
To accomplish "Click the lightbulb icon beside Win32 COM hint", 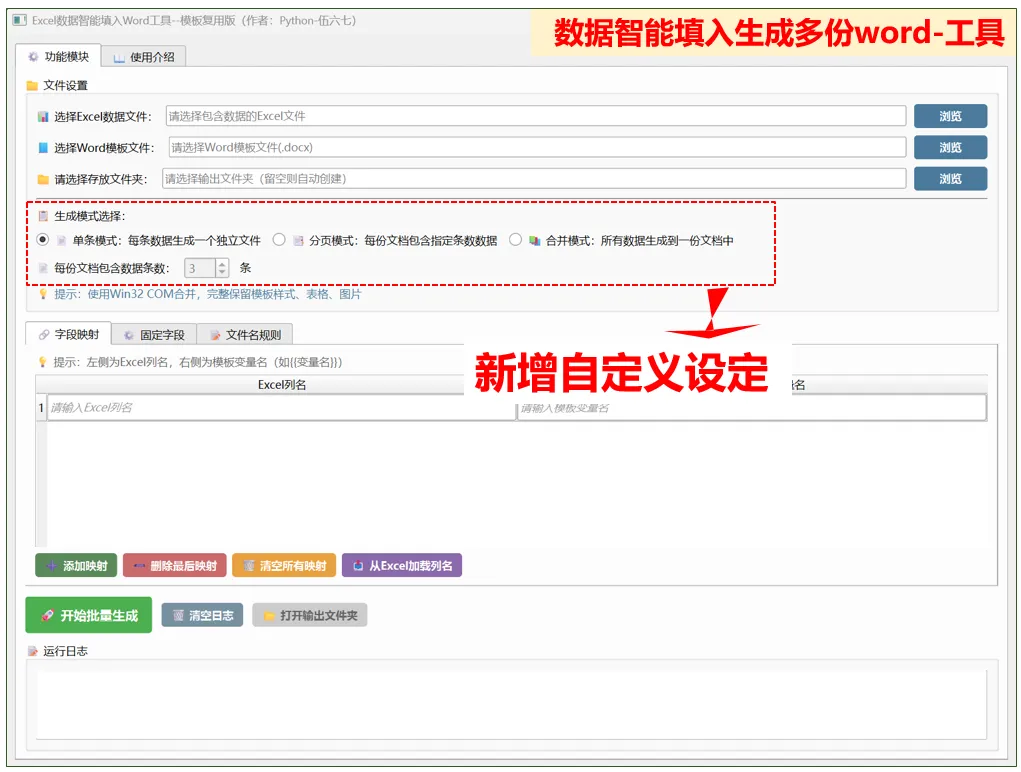I will [43, 294].
